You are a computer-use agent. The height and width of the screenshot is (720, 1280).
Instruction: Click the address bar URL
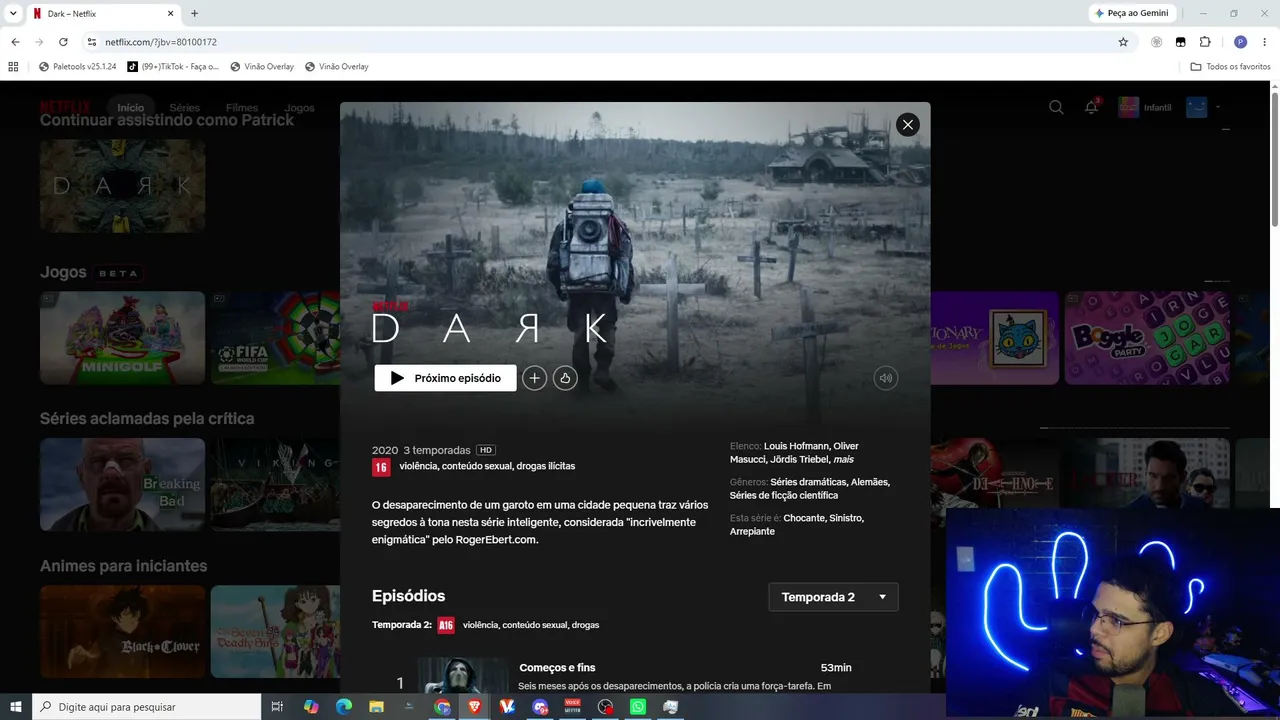point(161,42)
